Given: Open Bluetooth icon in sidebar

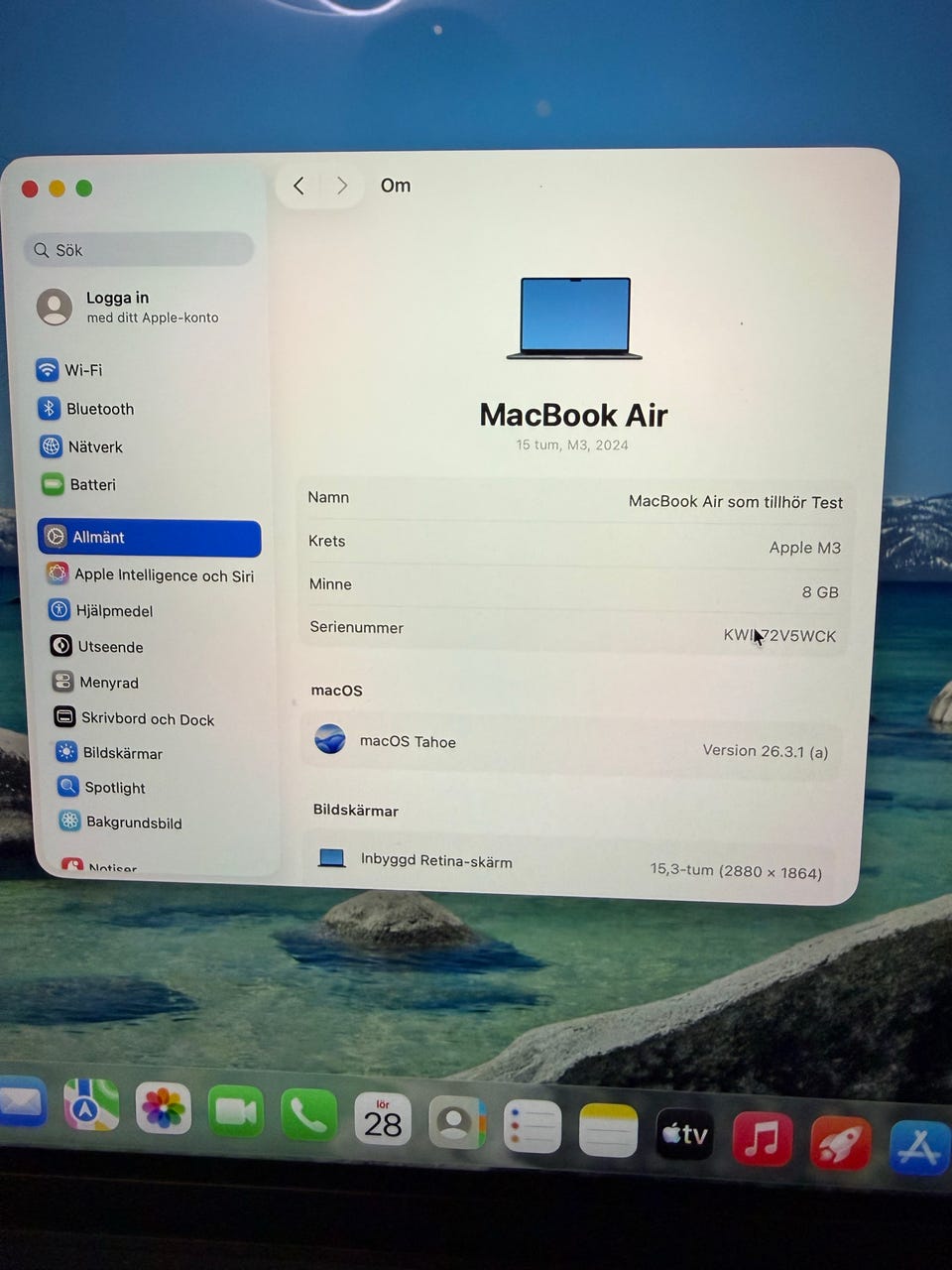Looking at the screenshot, I should [50, 408].
